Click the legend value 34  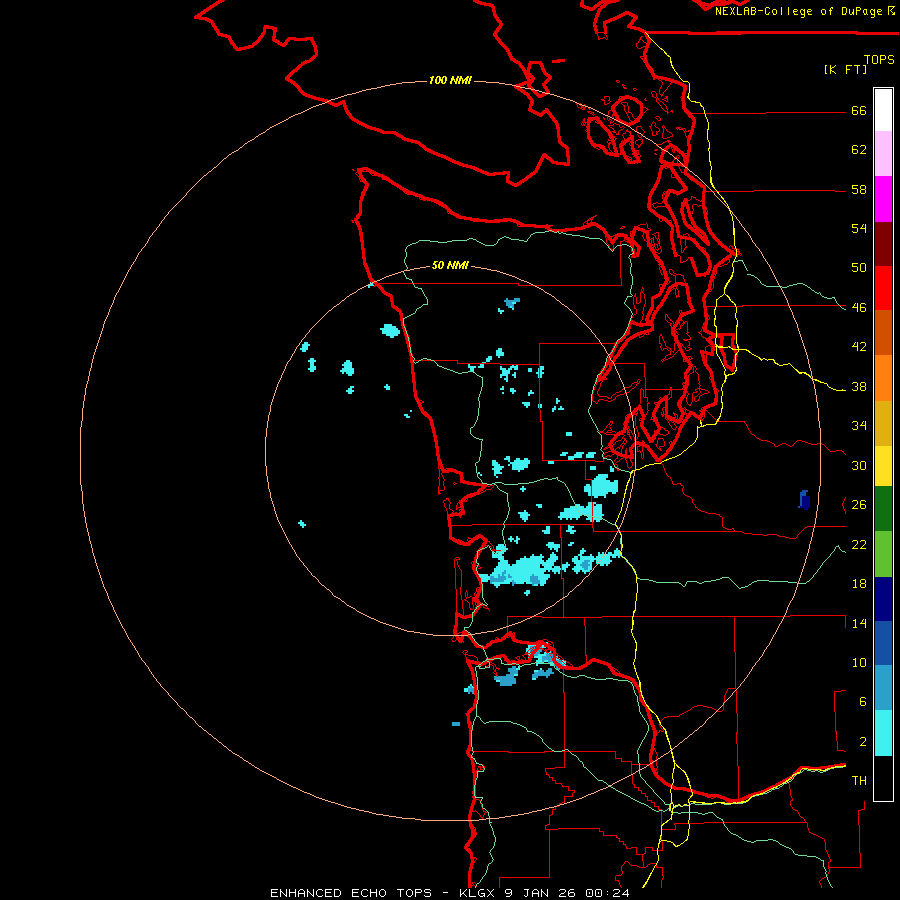(859, 426)
